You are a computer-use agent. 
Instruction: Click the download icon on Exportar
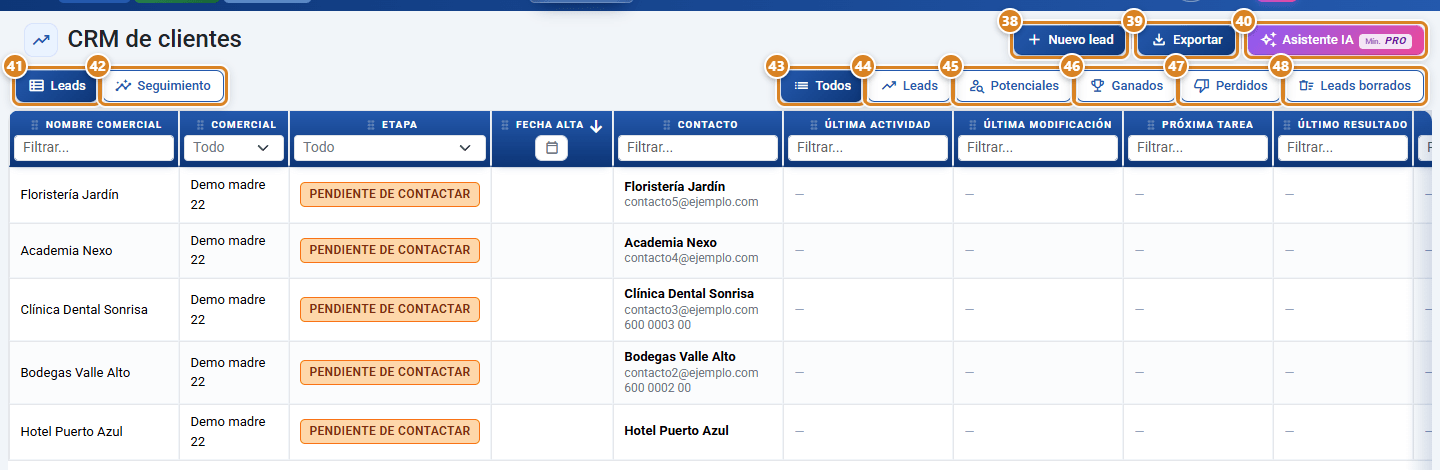point(1159,40)
